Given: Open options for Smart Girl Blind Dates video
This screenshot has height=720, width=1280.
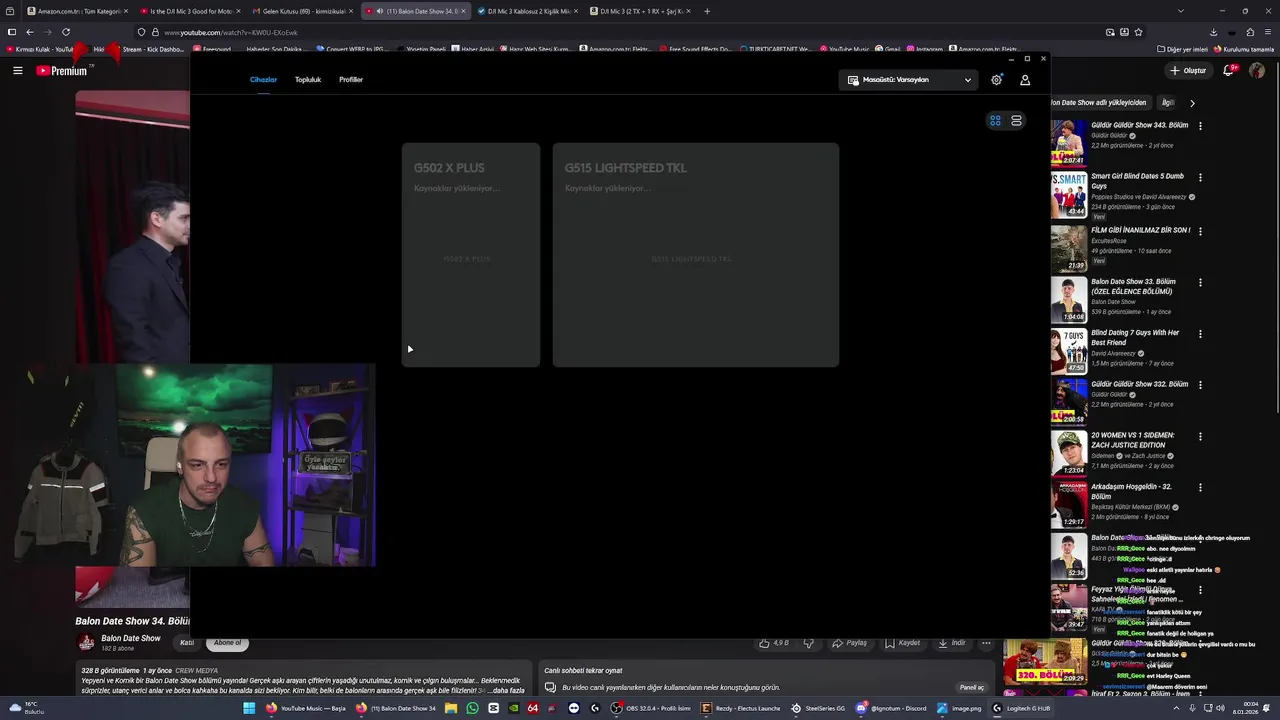Looking at the screenshot, I should (1200, 177).
